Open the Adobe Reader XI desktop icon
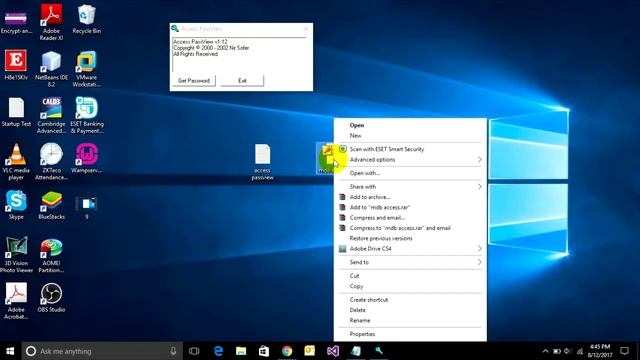The width and height of the screenshot is (640, 360). click(x=51, y=22)
